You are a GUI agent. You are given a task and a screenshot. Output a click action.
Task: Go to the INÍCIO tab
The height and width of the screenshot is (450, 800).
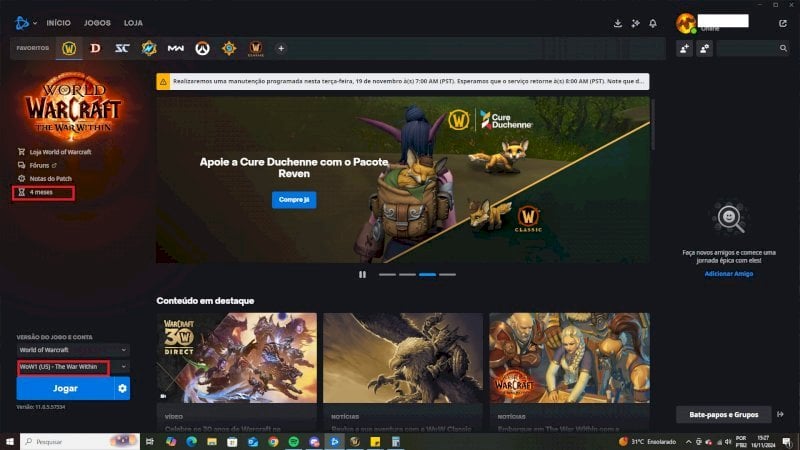(x=59, y=23)
